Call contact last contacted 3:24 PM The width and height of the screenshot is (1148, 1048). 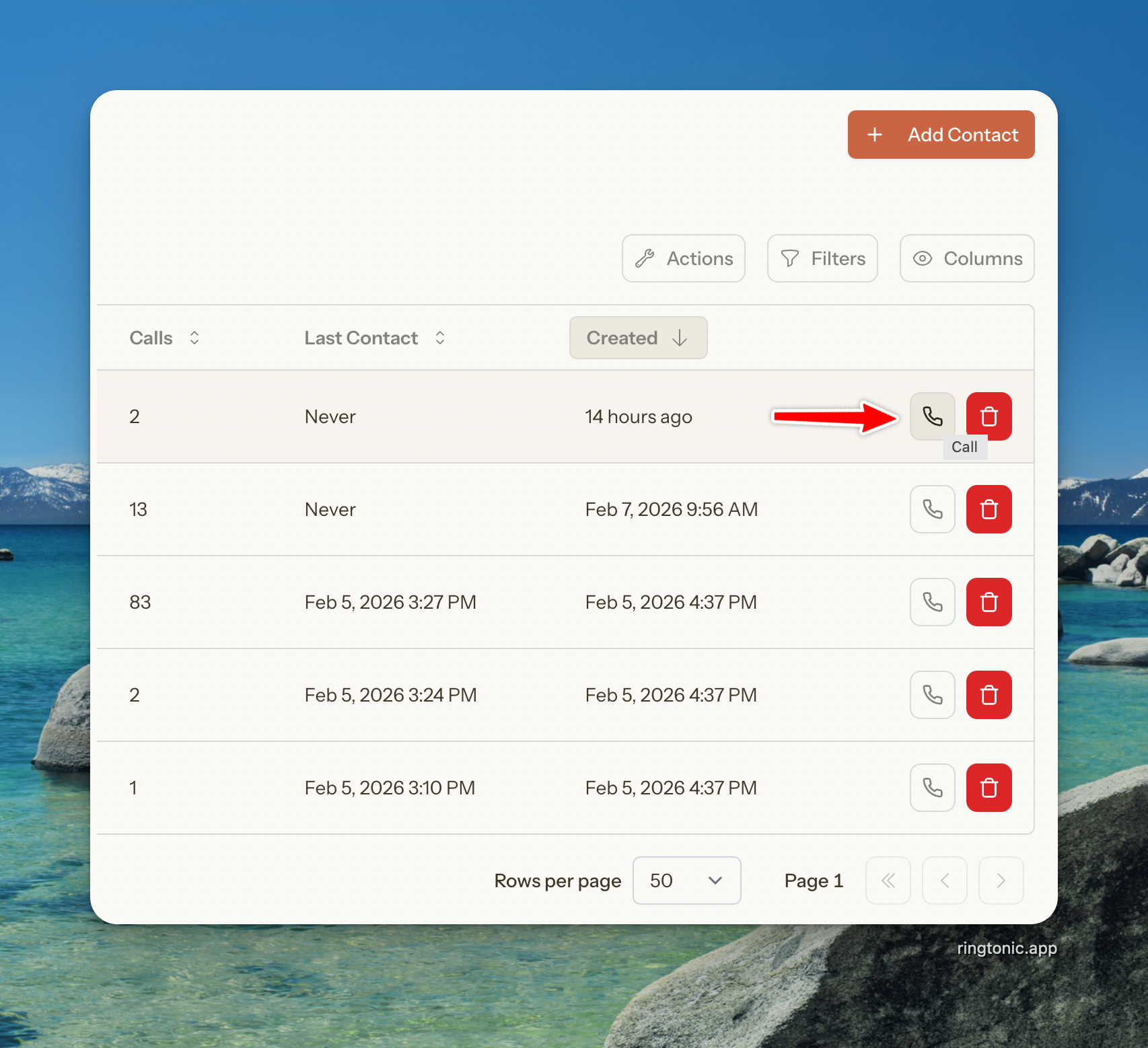click(932, 695)
